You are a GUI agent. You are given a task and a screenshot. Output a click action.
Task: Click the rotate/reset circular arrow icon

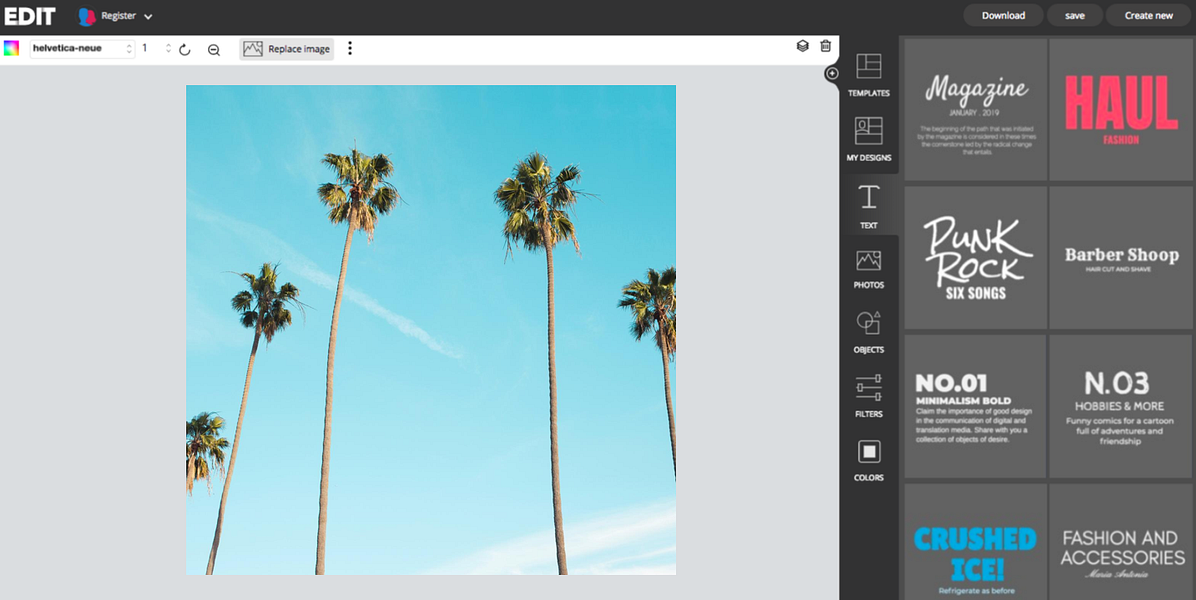pos(185,50)
